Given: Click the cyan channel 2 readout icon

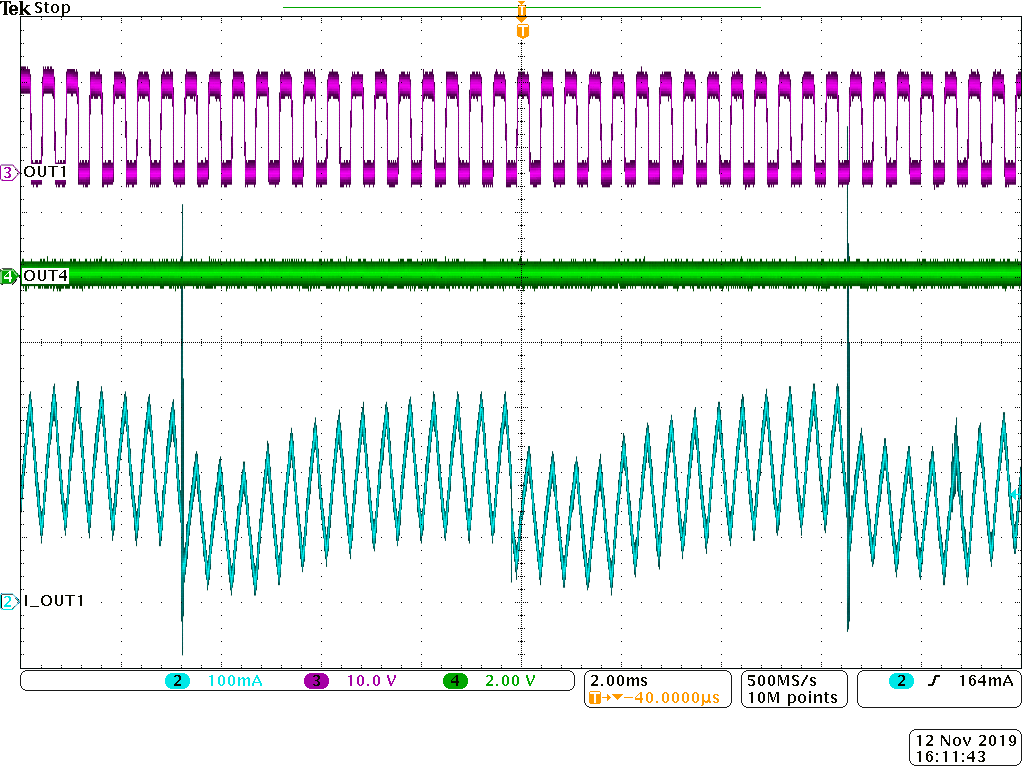Looking at the screenshot, I should (176, 681).
